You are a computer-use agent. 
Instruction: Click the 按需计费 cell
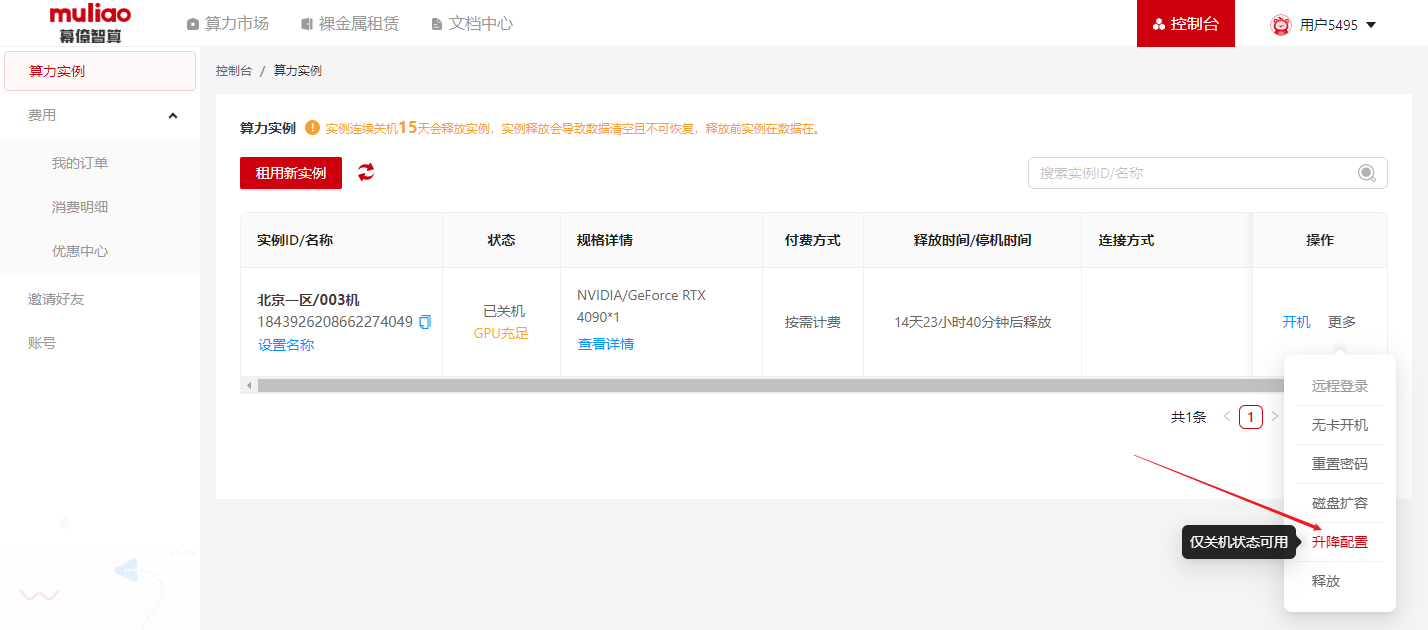point(813,322)
